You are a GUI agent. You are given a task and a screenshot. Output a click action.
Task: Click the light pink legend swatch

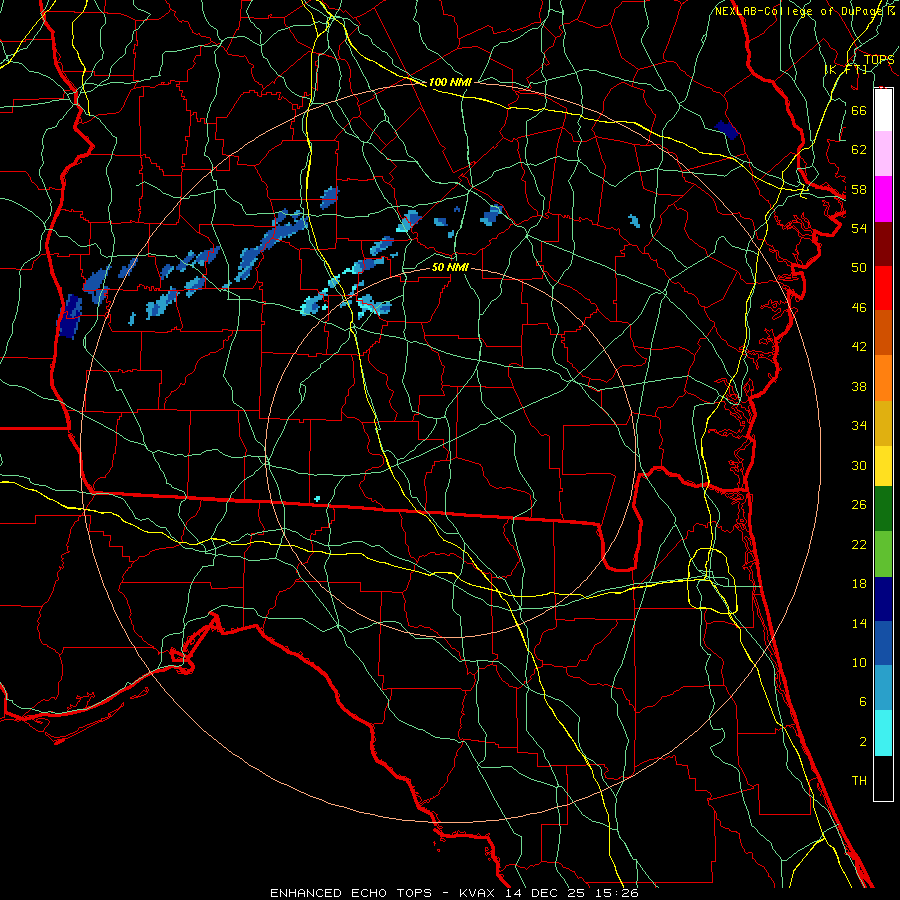pos(883,154)
